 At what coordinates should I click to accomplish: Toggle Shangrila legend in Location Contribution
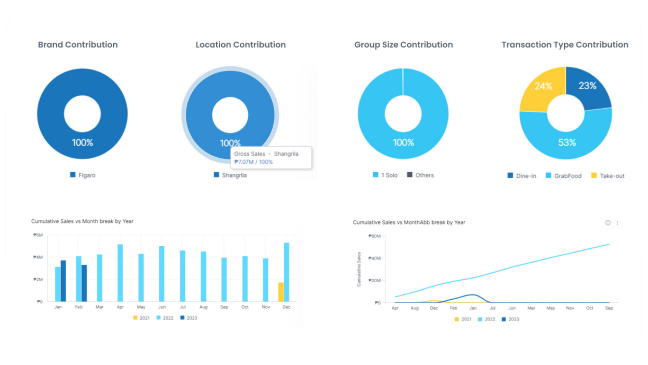pyautogui.click(x=230, y=175)
